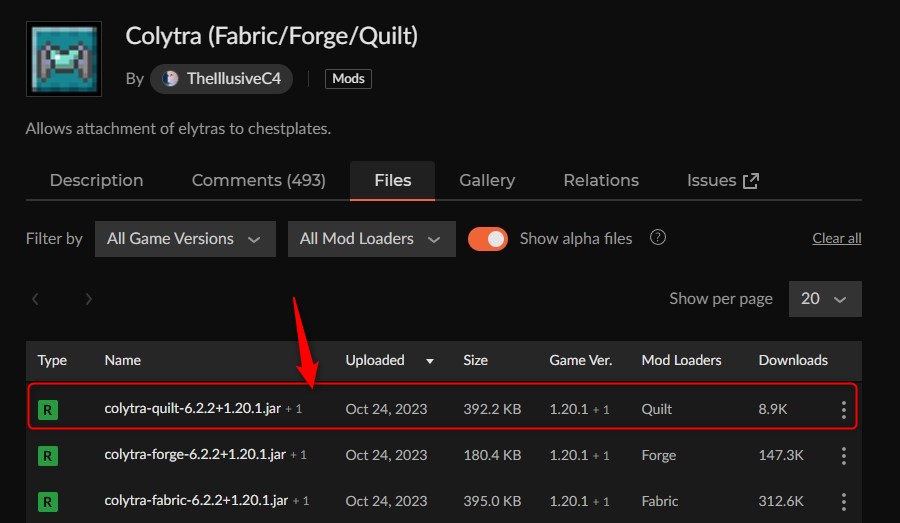Open the kebab menu for colytra-fabric file
Image resolution: width=900 pixels, height=523 pixels.
[844, 501]
